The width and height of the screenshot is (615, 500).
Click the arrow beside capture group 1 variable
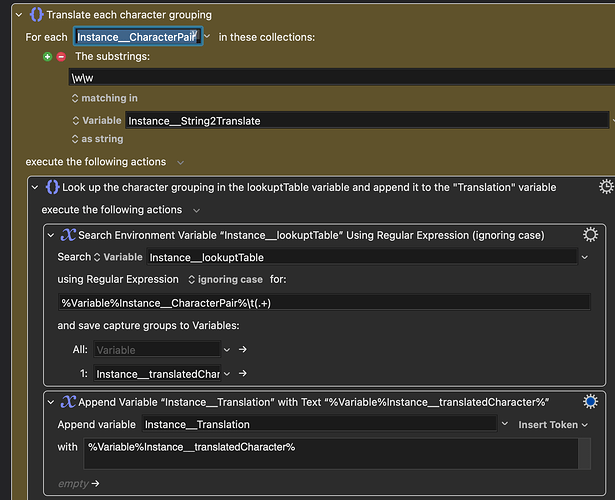(x=243, y=373)
